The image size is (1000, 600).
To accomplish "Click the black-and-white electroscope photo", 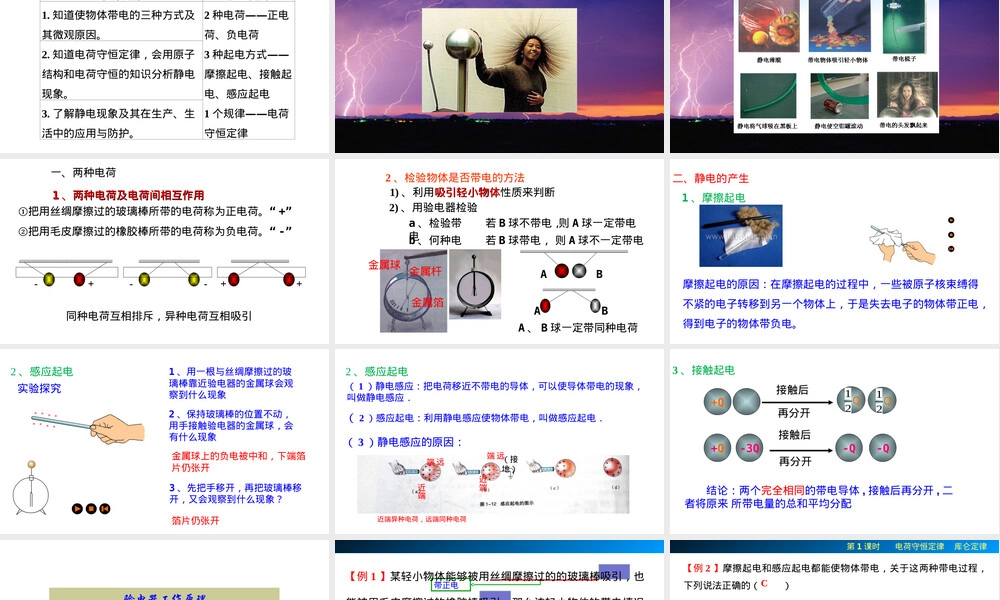I will pyautogui.click(x=474, y=284).
